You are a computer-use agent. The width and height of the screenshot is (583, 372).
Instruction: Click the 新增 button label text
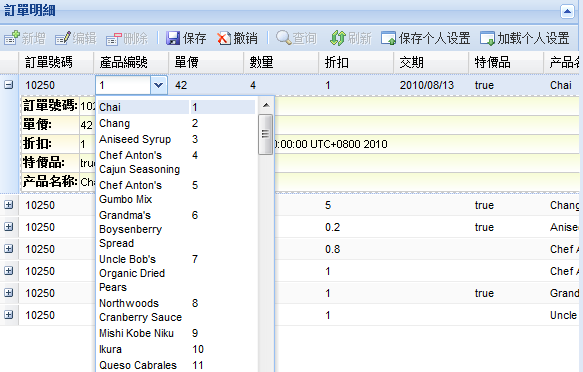tap(33, 38)
